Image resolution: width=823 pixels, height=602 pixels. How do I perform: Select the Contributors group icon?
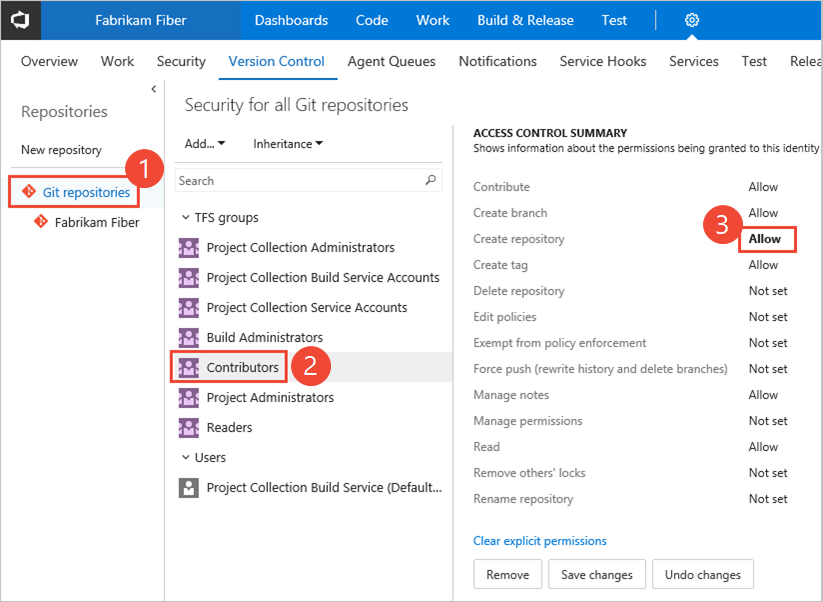(189, 367)
